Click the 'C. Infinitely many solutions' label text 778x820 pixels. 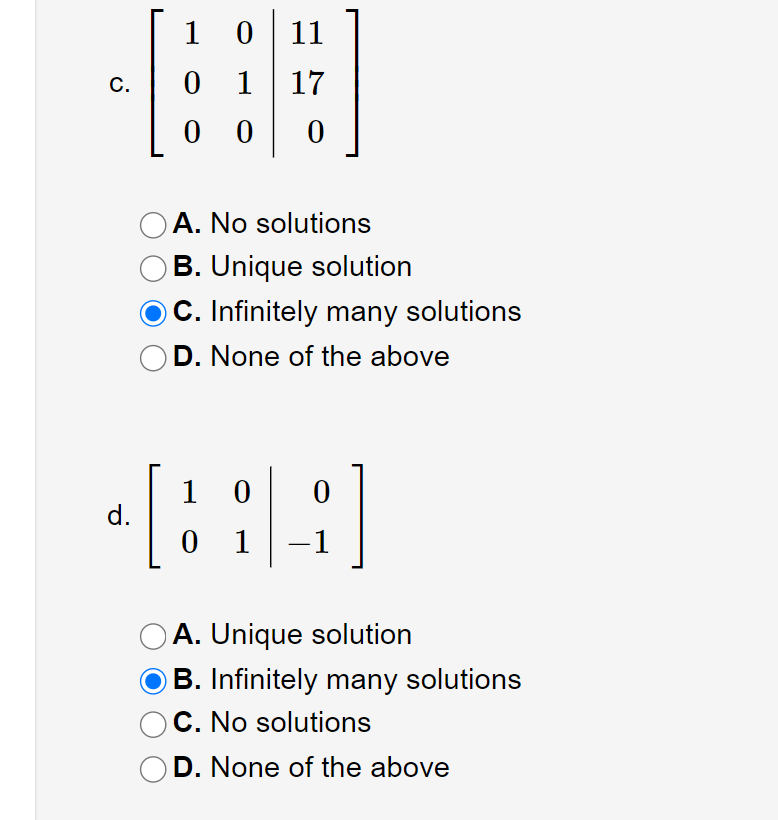(346, 312)
